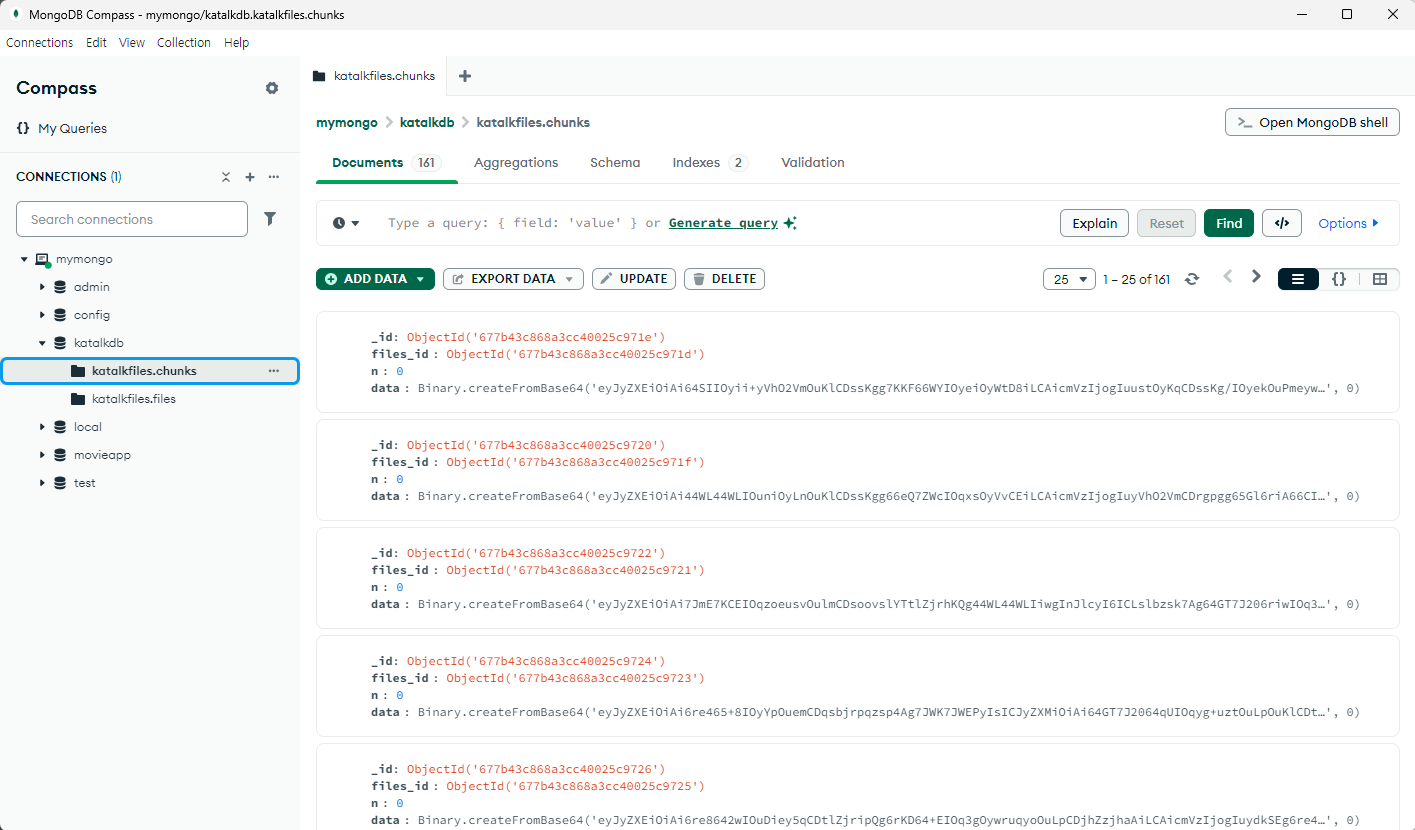Select _id ObjectId ending c971e
This screenshot has height=830, width=1415.
pos(535,337)
